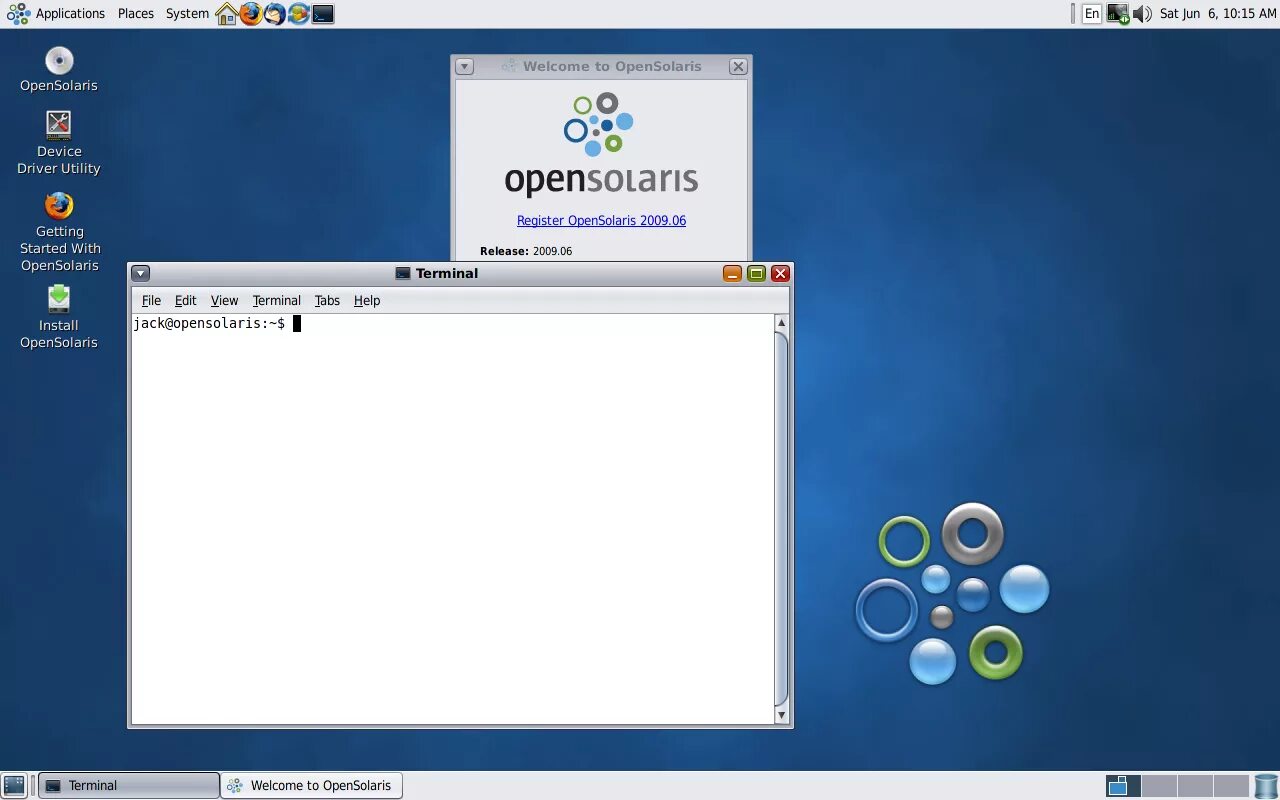Switch to first workspace in pager

(1122, 785)
